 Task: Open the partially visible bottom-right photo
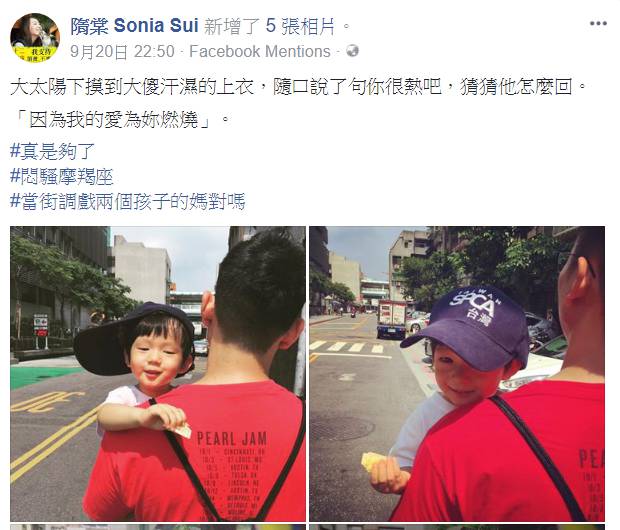(457, 527)
